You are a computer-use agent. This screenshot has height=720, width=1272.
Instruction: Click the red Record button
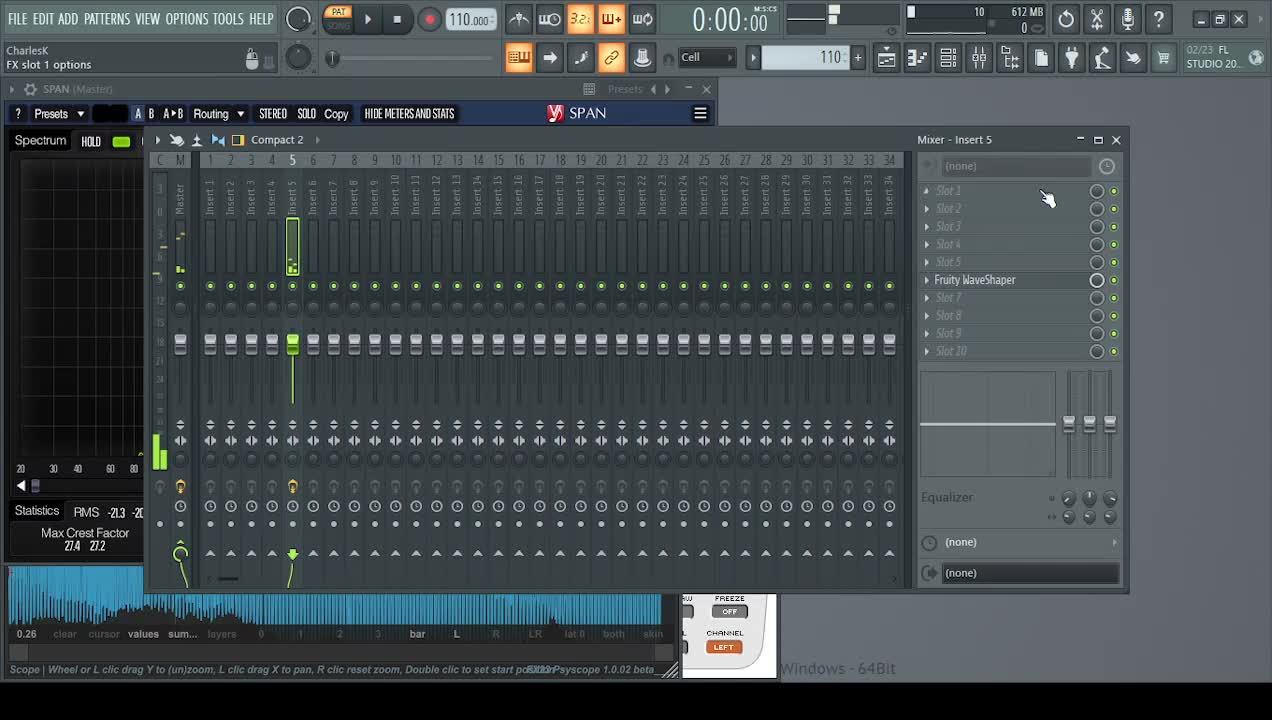click(429, 19)
